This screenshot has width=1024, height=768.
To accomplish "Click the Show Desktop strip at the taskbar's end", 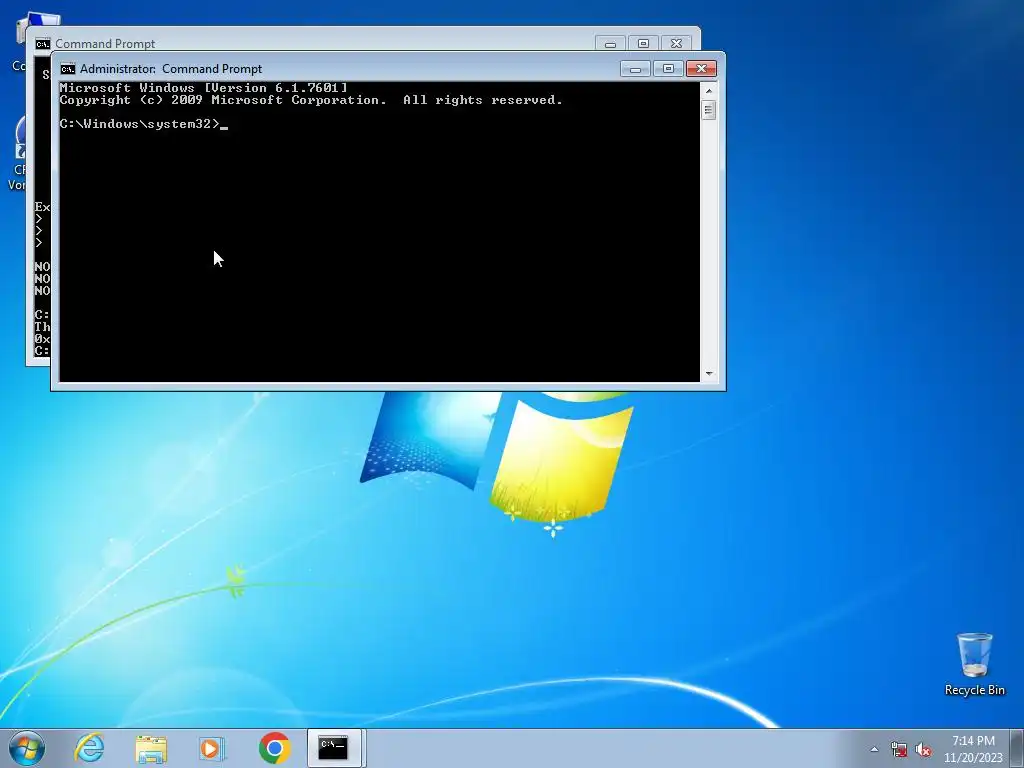I will tap(1017, 748).
